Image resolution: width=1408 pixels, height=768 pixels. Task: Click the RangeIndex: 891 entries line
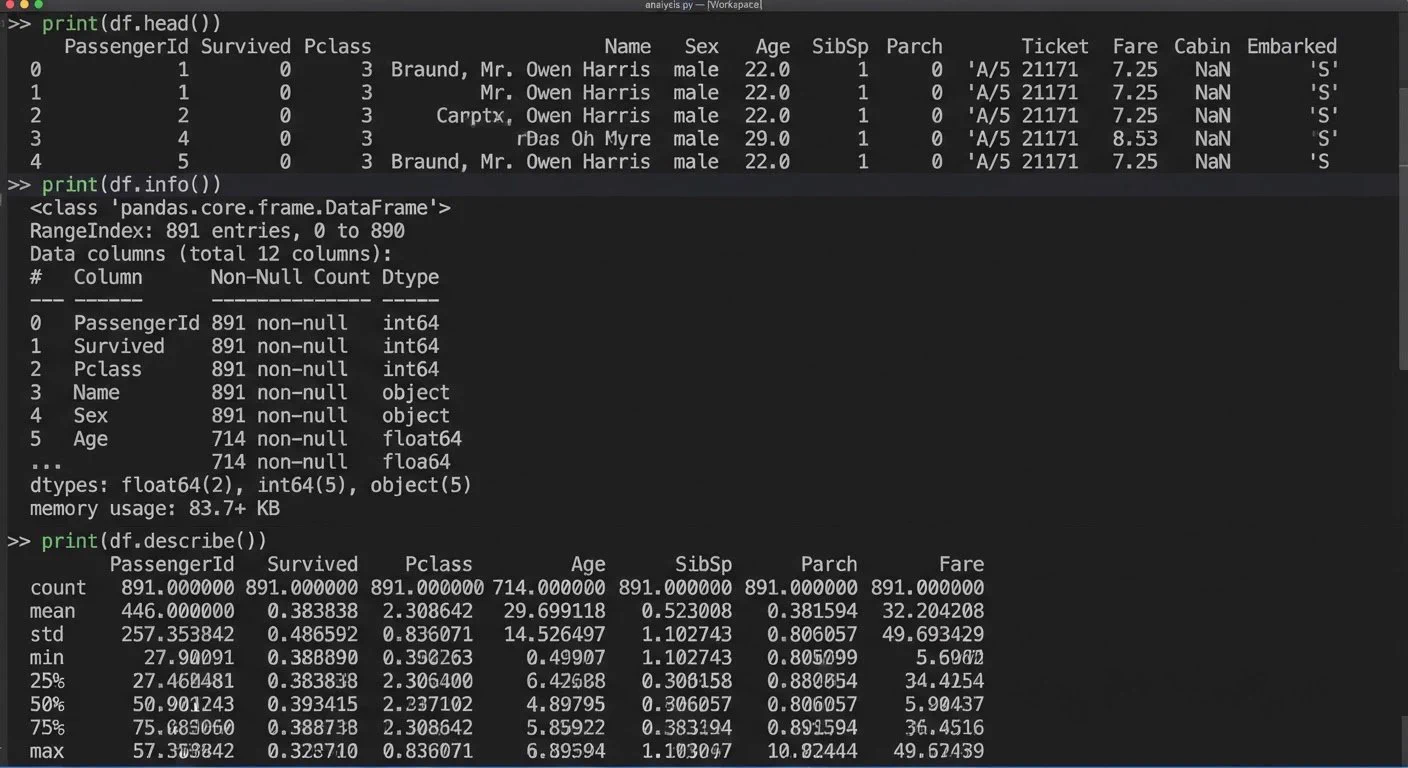pos(217,231)
